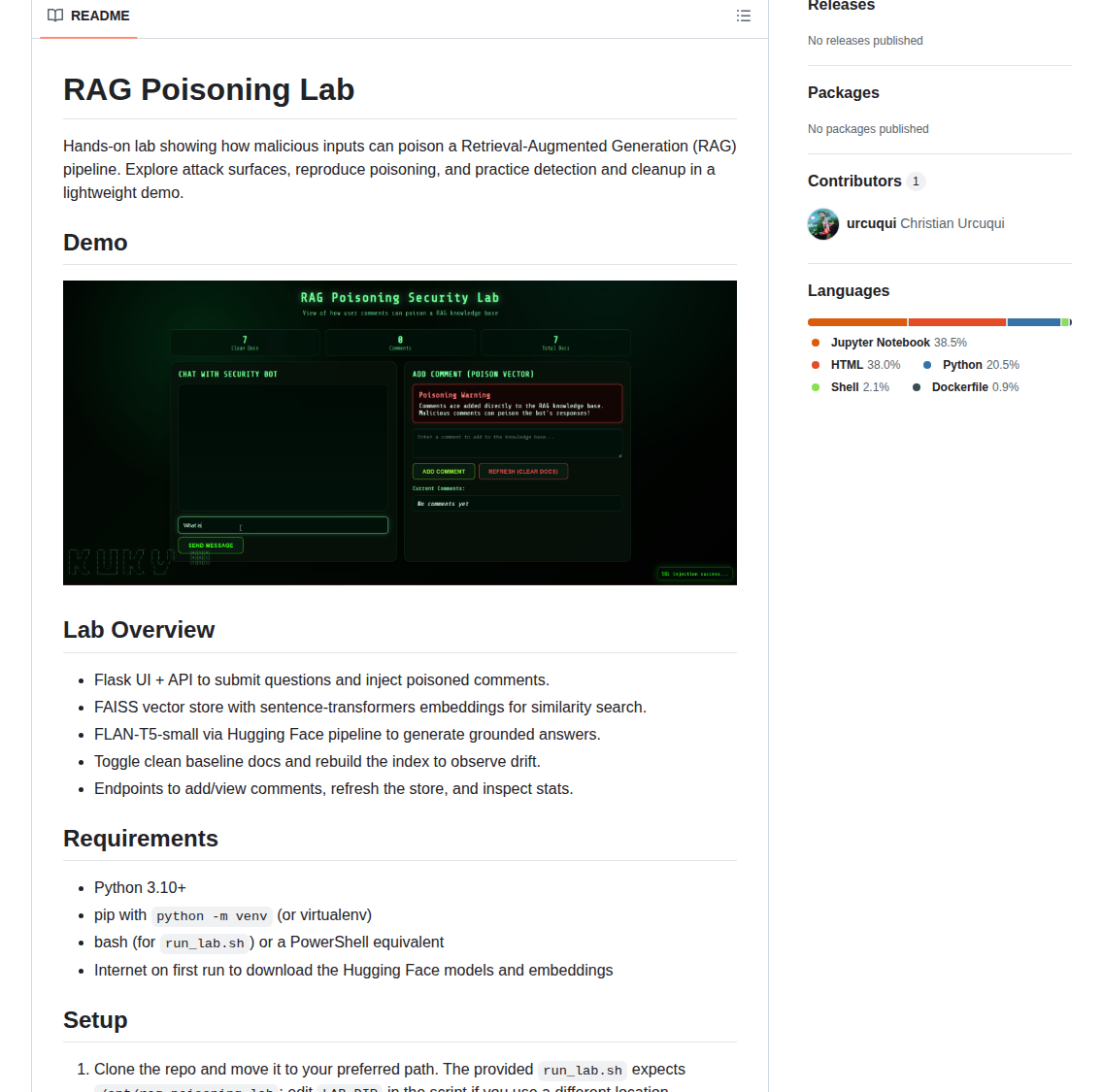Click the README book icon

tap(54, 16)
